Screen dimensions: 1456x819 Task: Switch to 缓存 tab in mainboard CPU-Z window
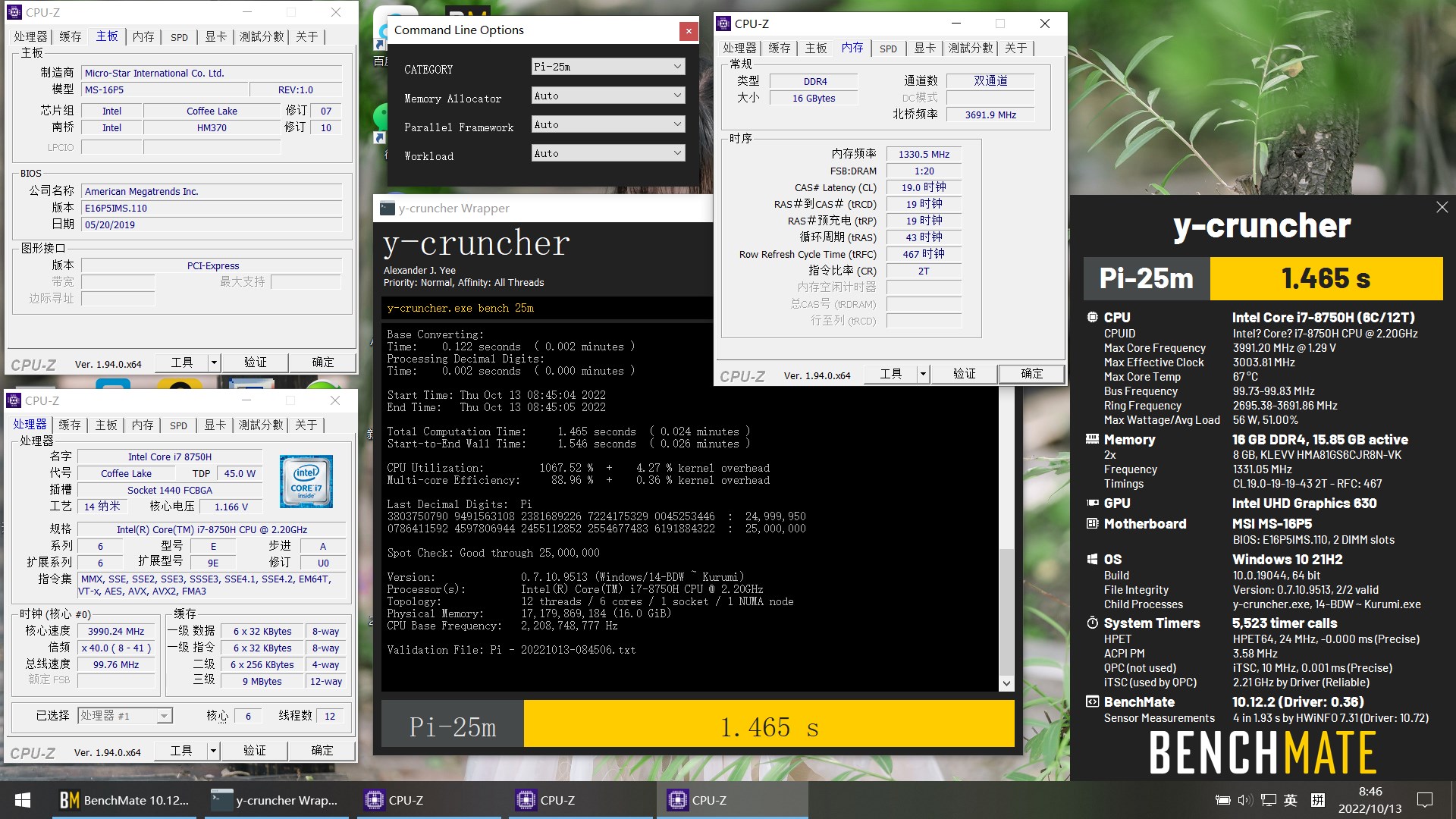[71, 36]
